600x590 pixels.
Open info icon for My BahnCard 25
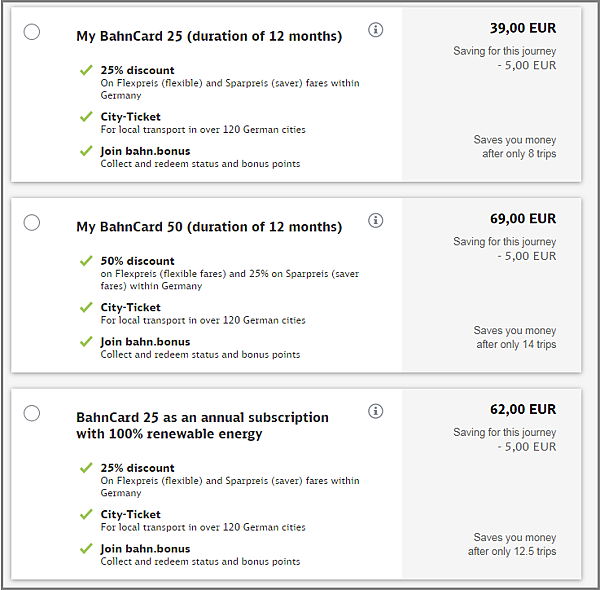pos(376,30)
